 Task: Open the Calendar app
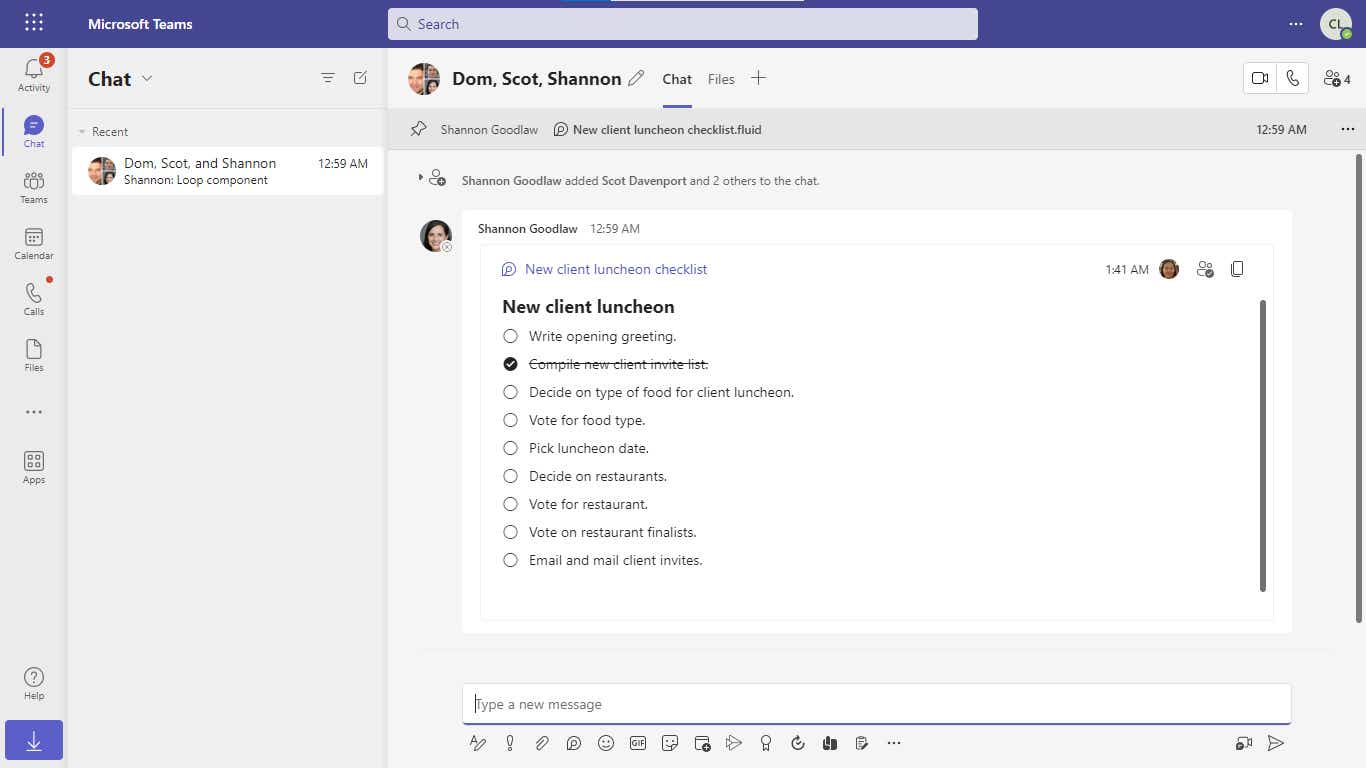[34, 243]
